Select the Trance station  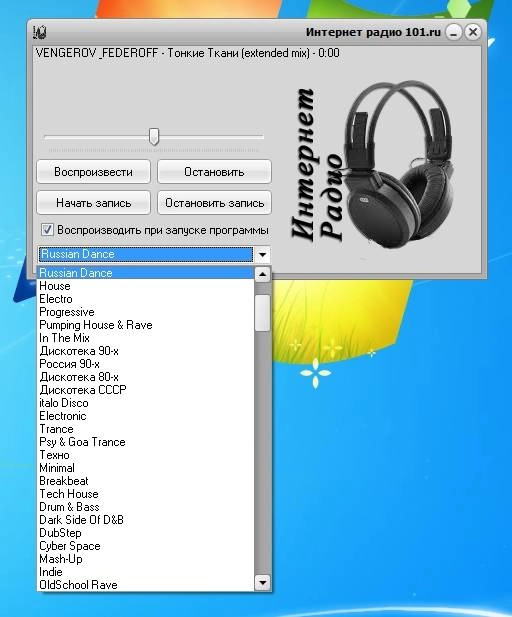(x=146, y=429)
